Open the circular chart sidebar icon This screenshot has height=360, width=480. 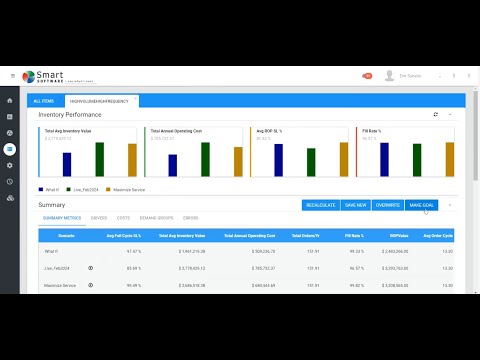point(10,133)
